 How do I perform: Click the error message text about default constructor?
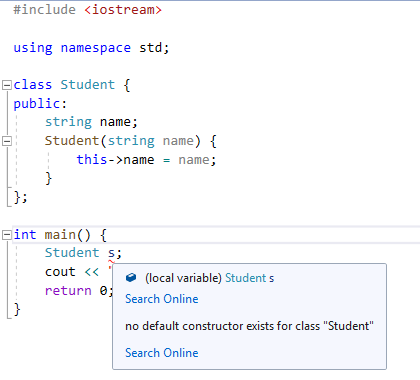point(249,326)
